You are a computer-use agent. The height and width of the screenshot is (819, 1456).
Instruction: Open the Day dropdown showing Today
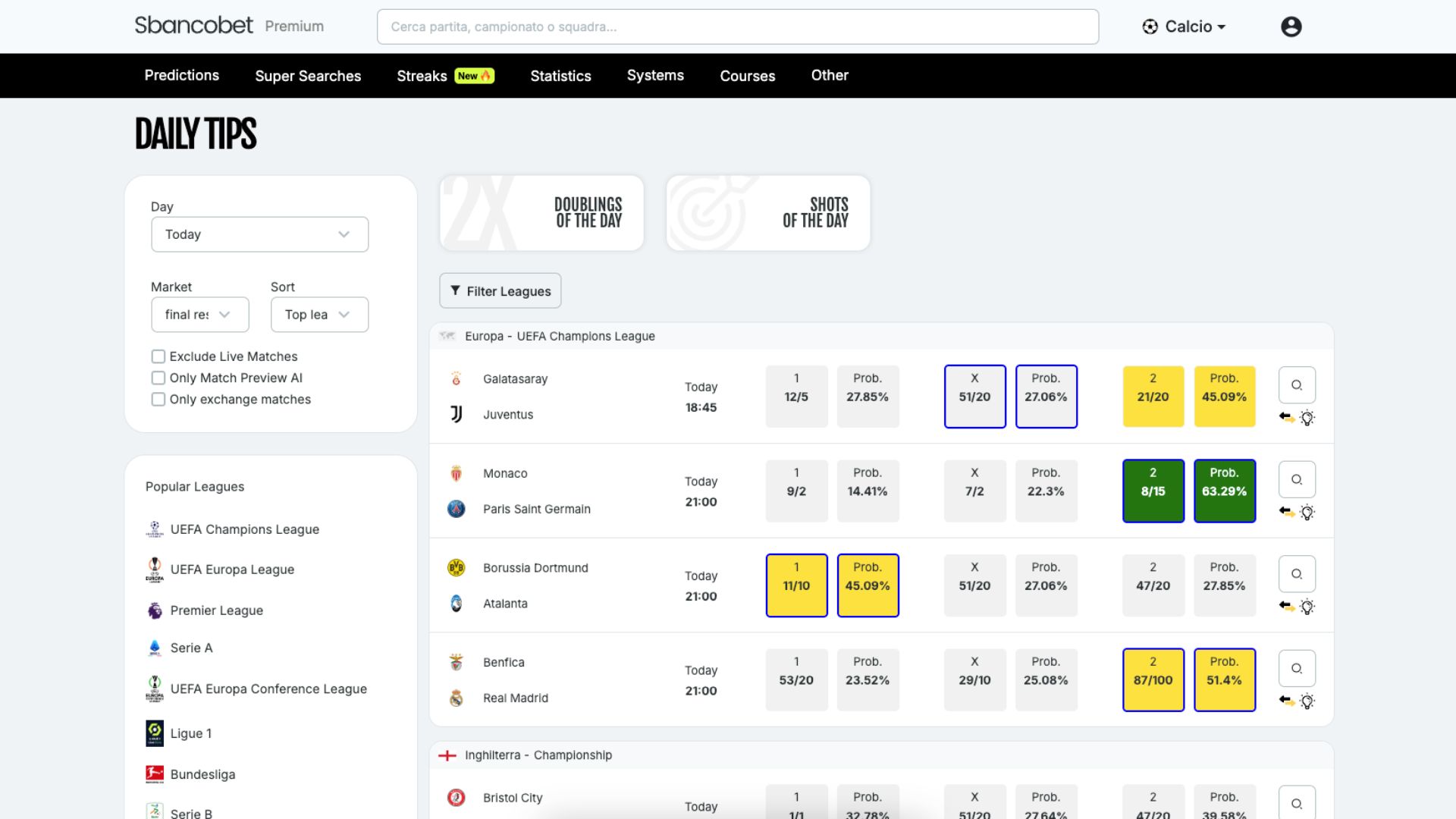click(259, 234)
